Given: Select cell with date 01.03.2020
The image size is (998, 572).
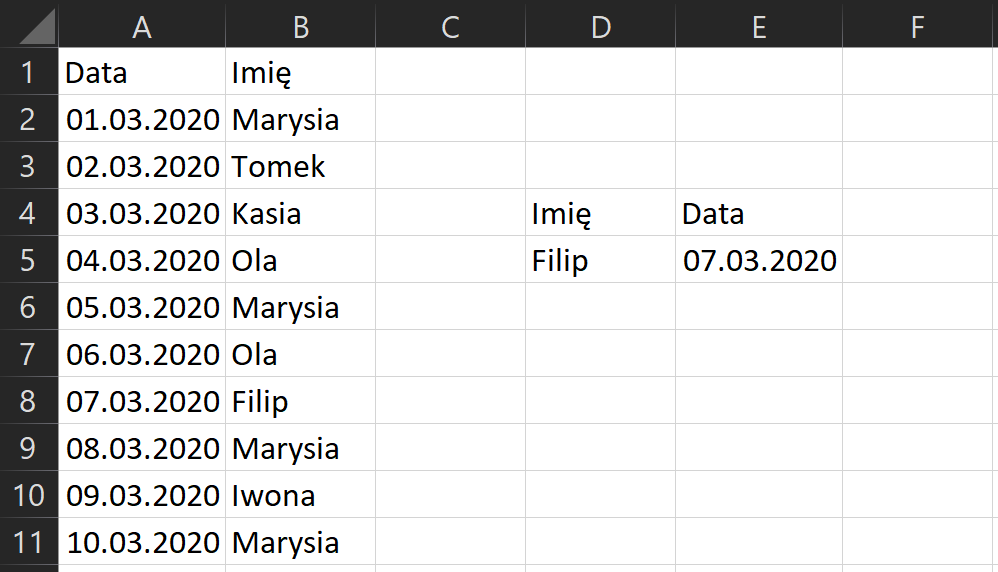Looking at the screenshot, I should point(142,119).
